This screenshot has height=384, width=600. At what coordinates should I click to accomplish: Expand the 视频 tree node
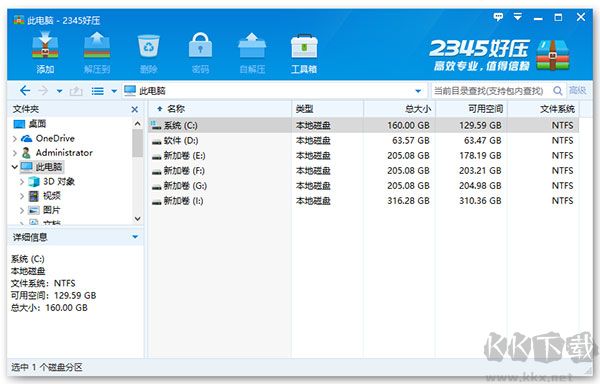point(22,196)
